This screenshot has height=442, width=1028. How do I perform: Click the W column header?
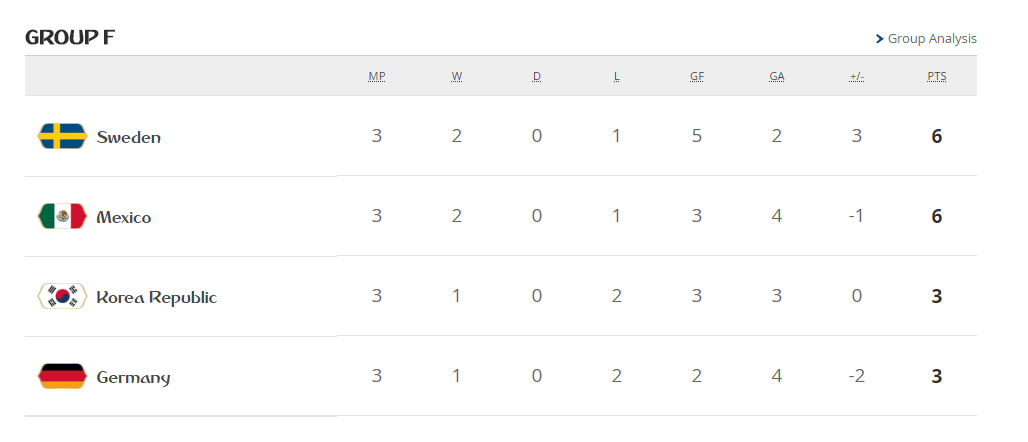point(457,76)
